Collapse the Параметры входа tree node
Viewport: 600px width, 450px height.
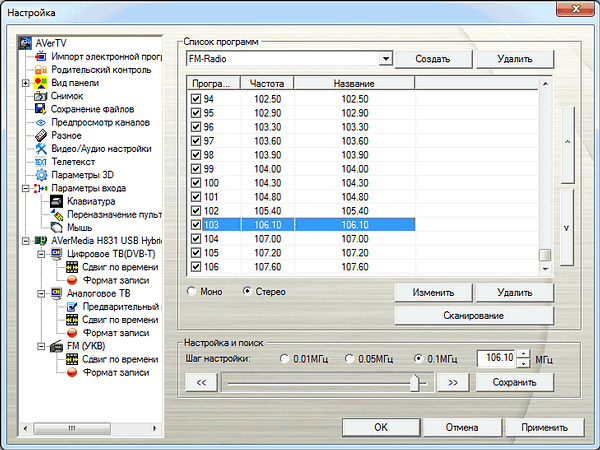coord(26,188)
